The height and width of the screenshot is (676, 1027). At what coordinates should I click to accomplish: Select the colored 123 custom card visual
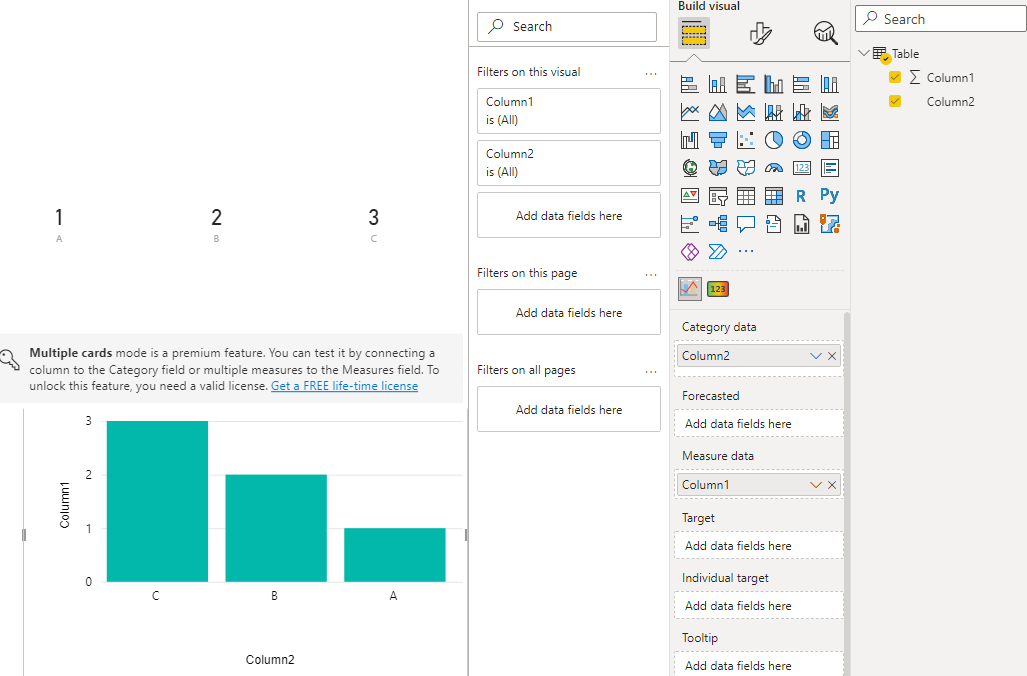(x=718, y=289)
